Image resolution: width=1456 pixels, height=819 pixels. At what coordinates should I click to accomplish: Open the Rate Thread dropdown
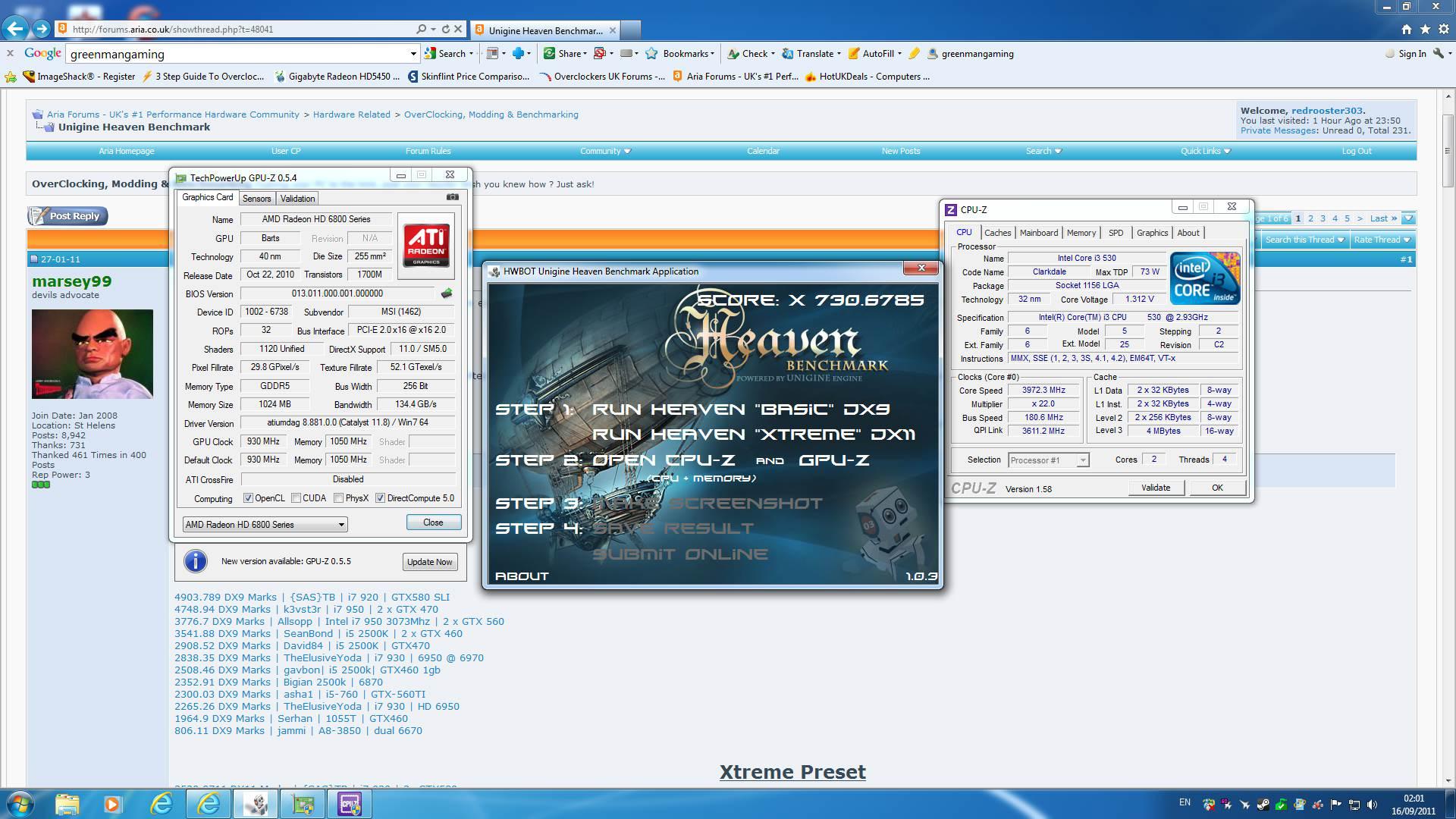point(1382,240)
